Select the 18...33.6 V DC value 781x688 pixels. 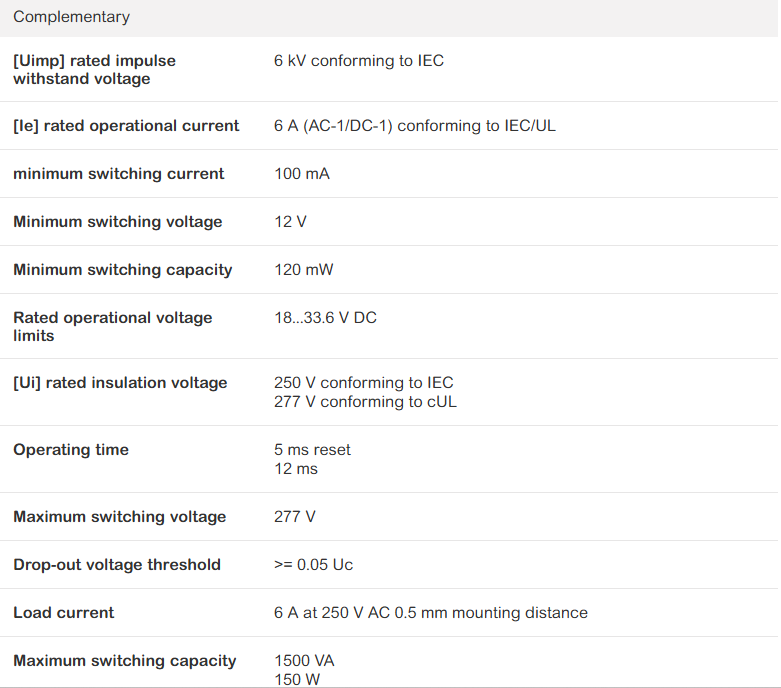coord(325,317)
